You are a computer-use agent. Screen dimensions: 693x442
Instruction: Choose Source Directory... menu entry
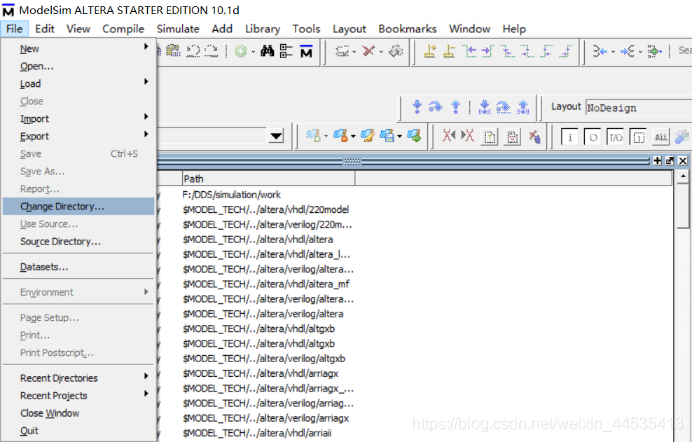78,241
